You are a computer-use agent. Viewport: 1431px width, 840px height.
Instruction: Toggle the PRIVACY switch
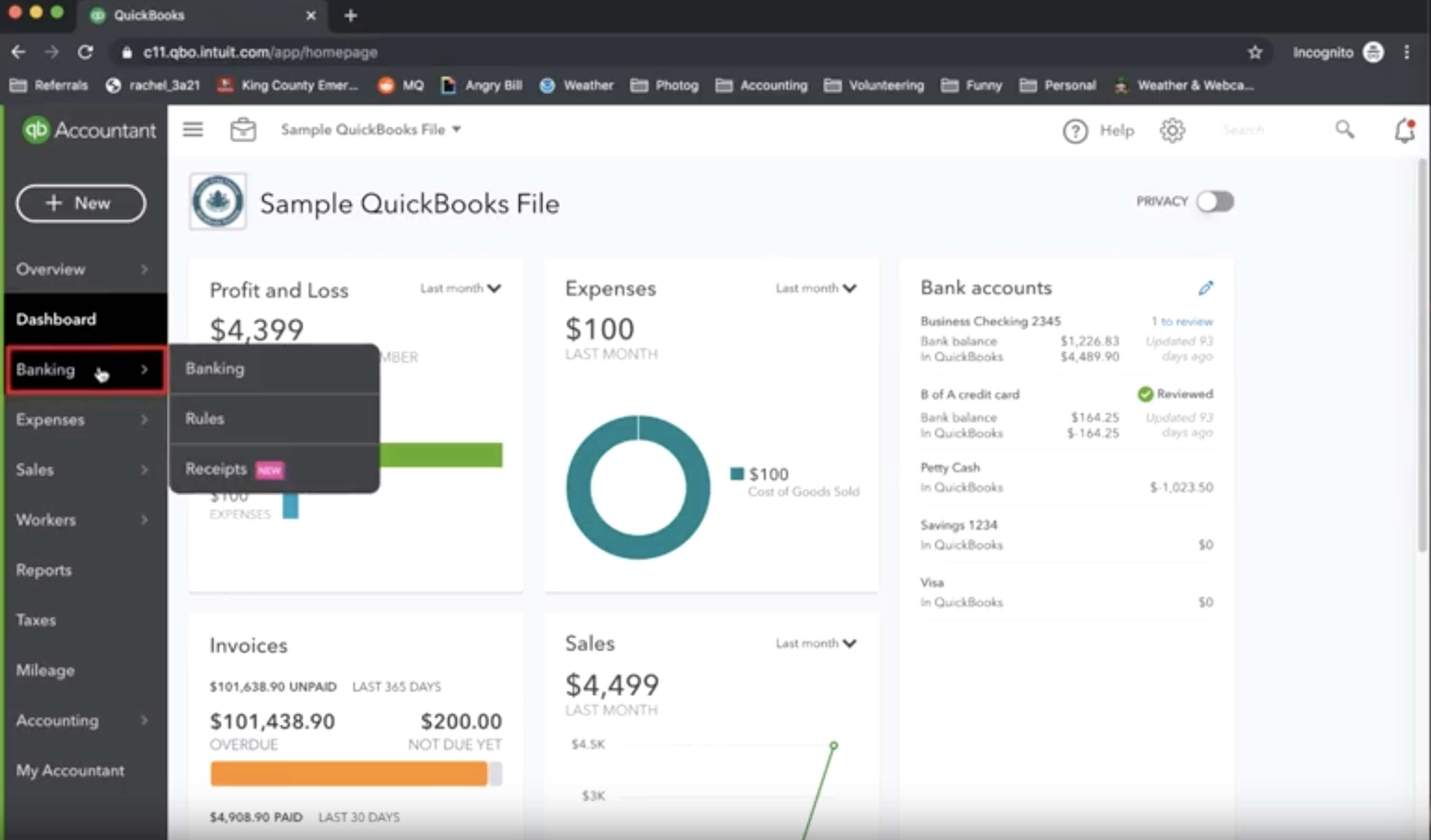(1215, 201)
